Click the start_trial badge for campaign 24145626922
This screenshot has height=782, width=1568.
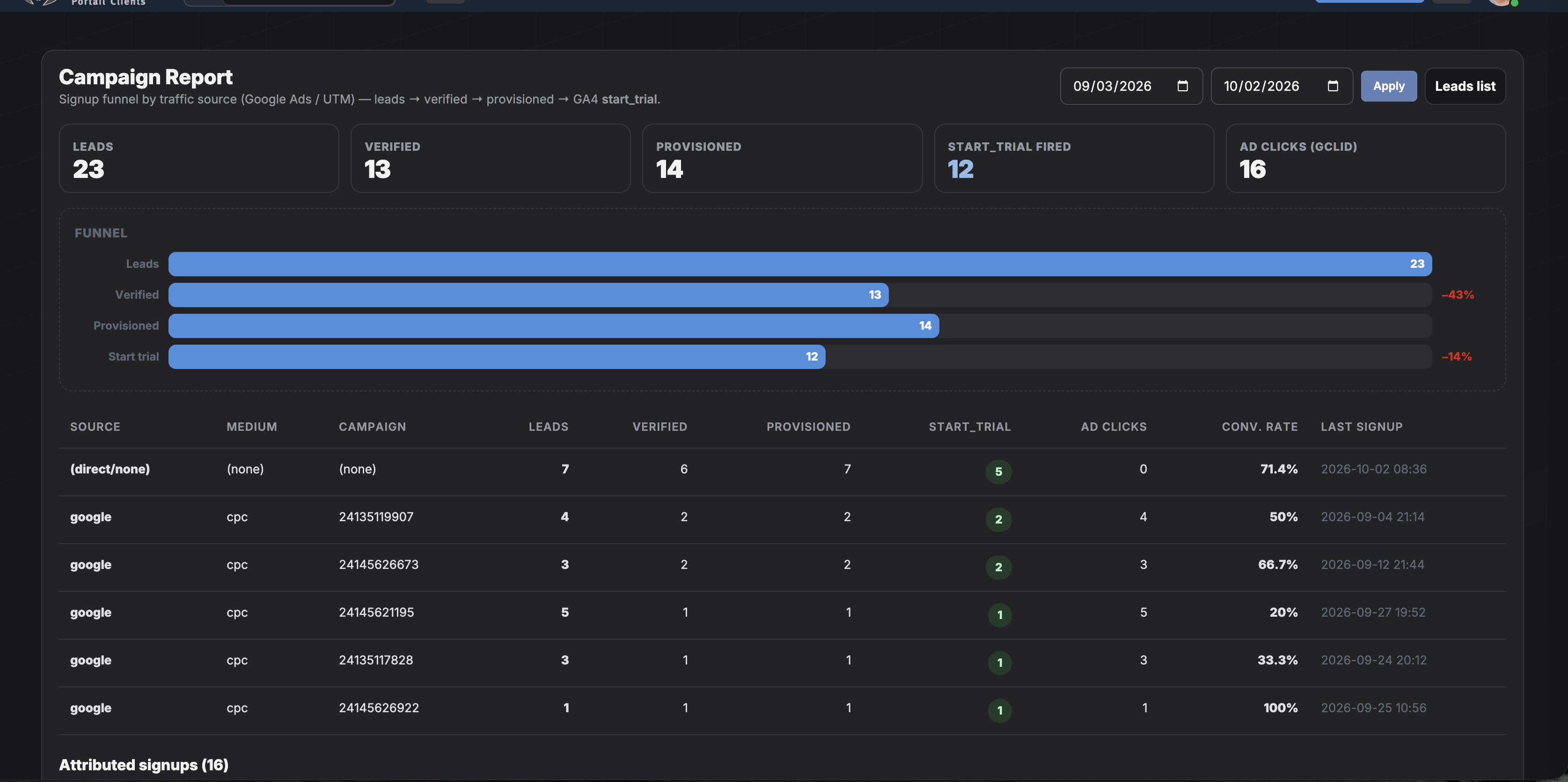point(999,710)
